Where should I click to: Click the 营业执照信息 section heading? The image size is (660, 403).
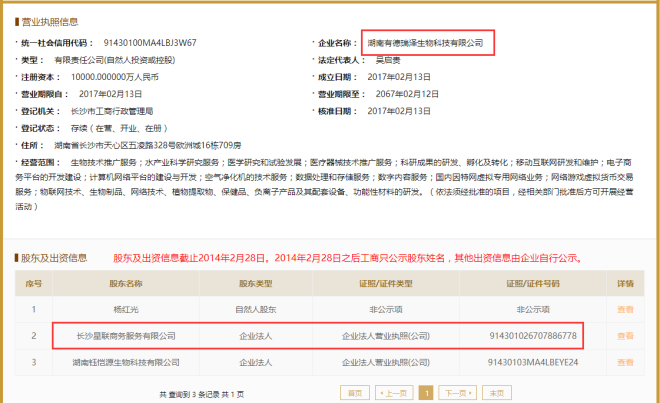click(x=50, y=22)
